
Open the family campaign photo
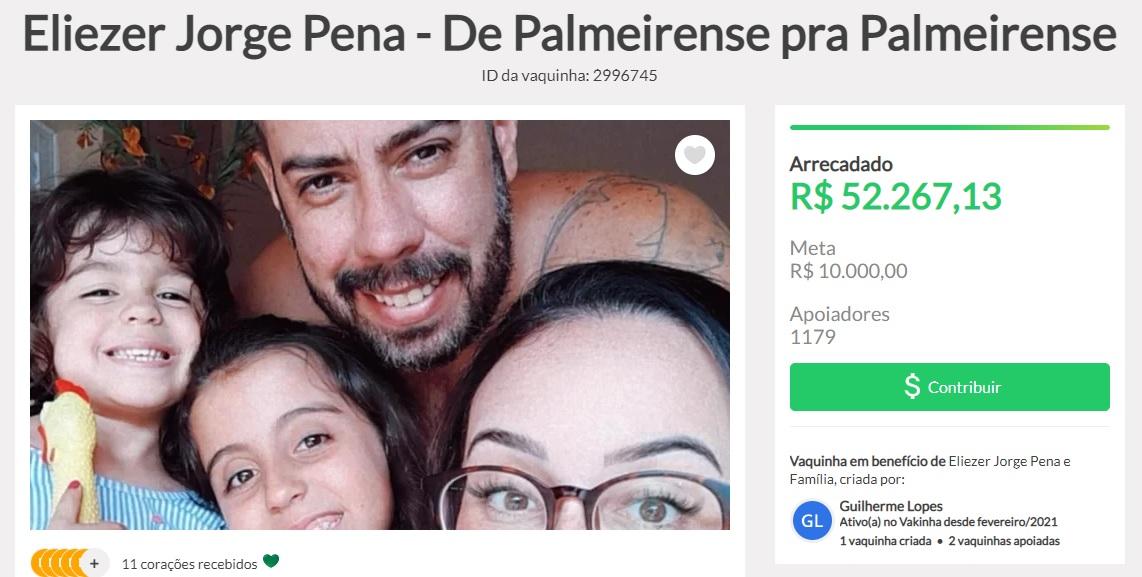coord(379,325)
